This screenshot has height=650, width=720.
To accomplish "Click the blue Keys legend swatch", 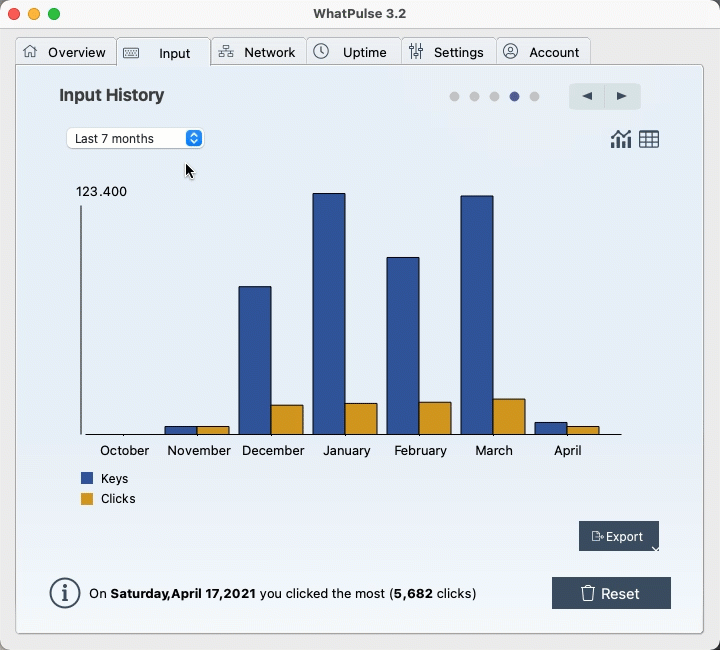I will coord(87,479).
